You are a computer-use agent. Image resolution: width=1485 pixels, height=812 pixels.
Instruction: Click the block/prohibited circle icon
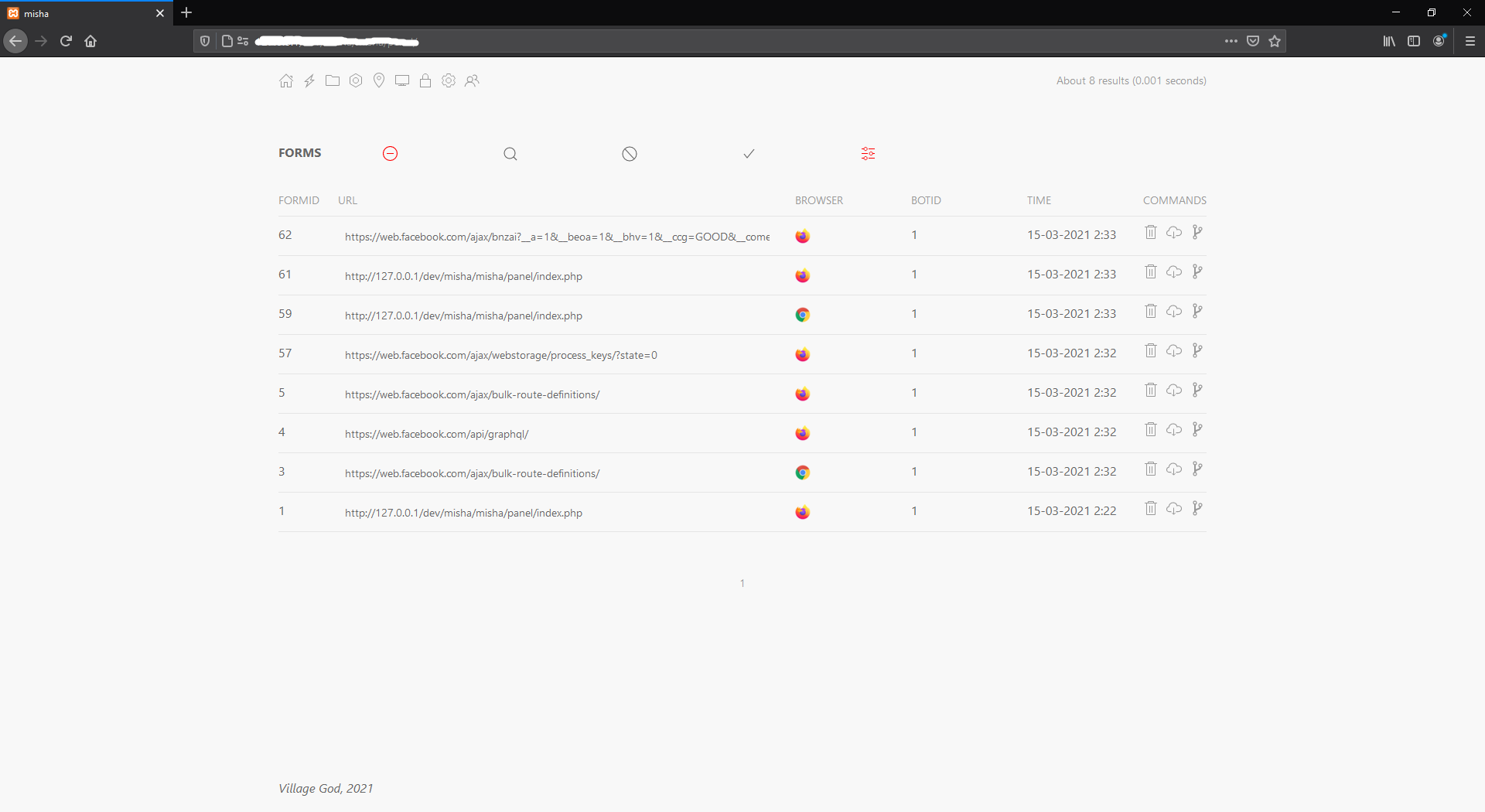630,154
